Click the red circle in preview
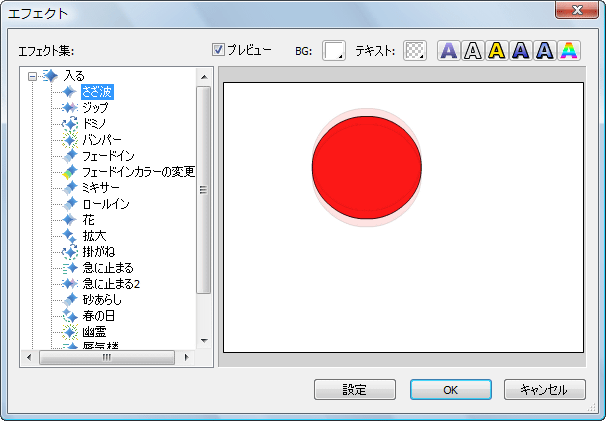Viewport: 606px width, 421px height. coord(367,167)
